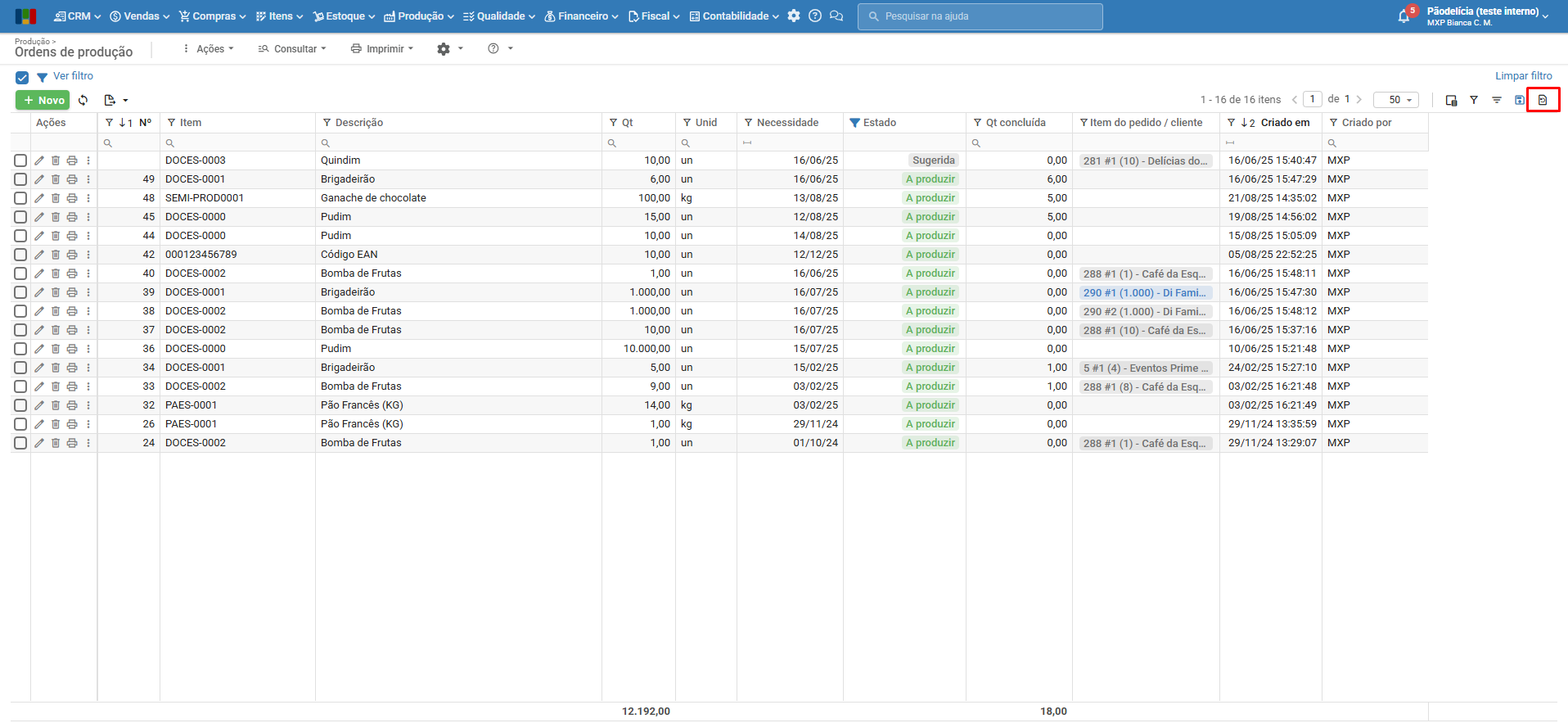Delete order 49 using trash icon
Screen dimensions: 1568x723
tap(56, 179)
